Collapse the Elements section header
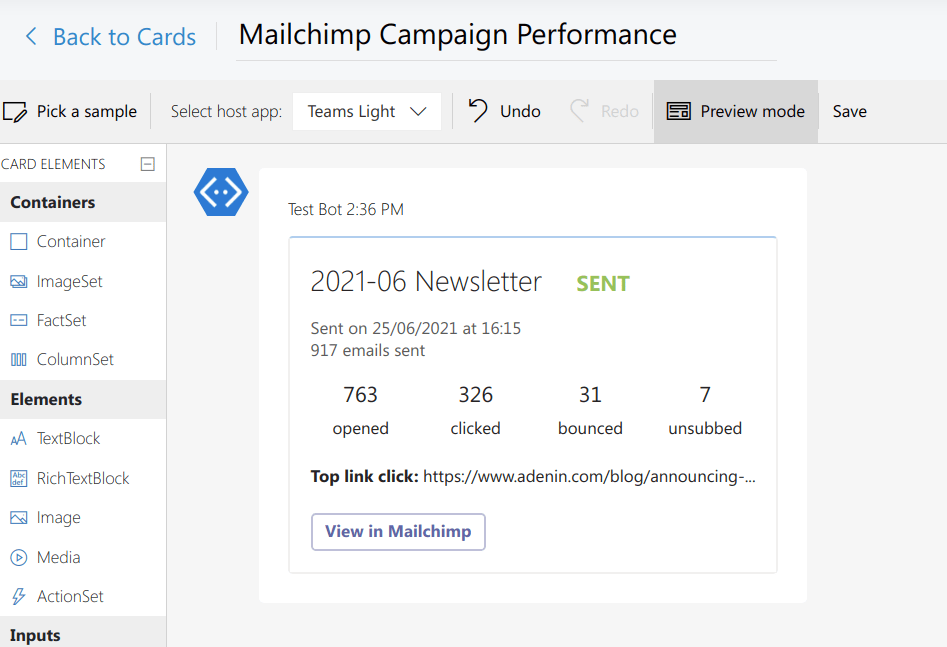This screenshot has height=647, width=947. pyautogui.click(x=83, y=399)
